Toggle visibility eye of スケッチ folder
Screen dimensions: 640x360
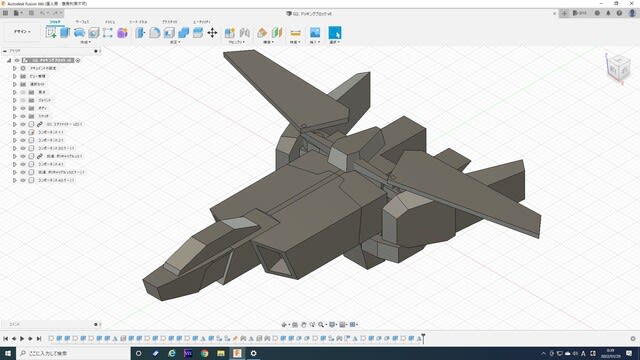tap(23, 116)
